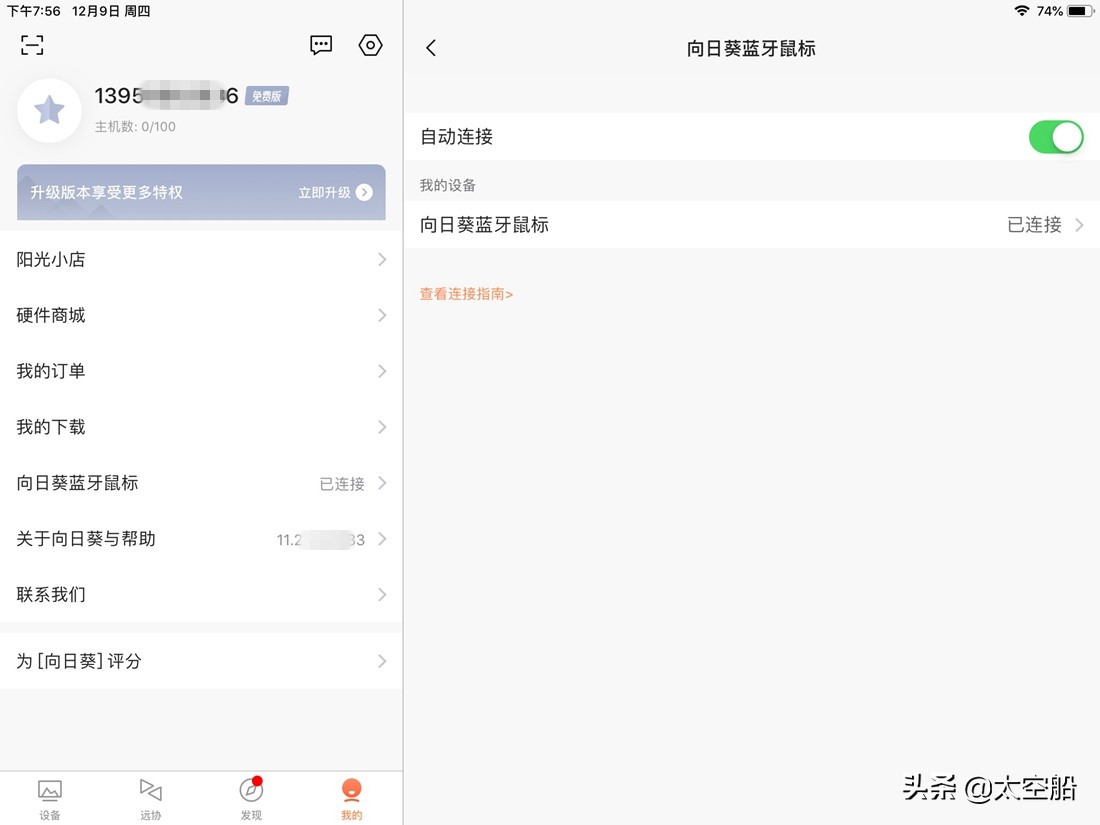1100x825 pixels.
Task: Open the 查看连接指南 link
Action: point(467,294)
